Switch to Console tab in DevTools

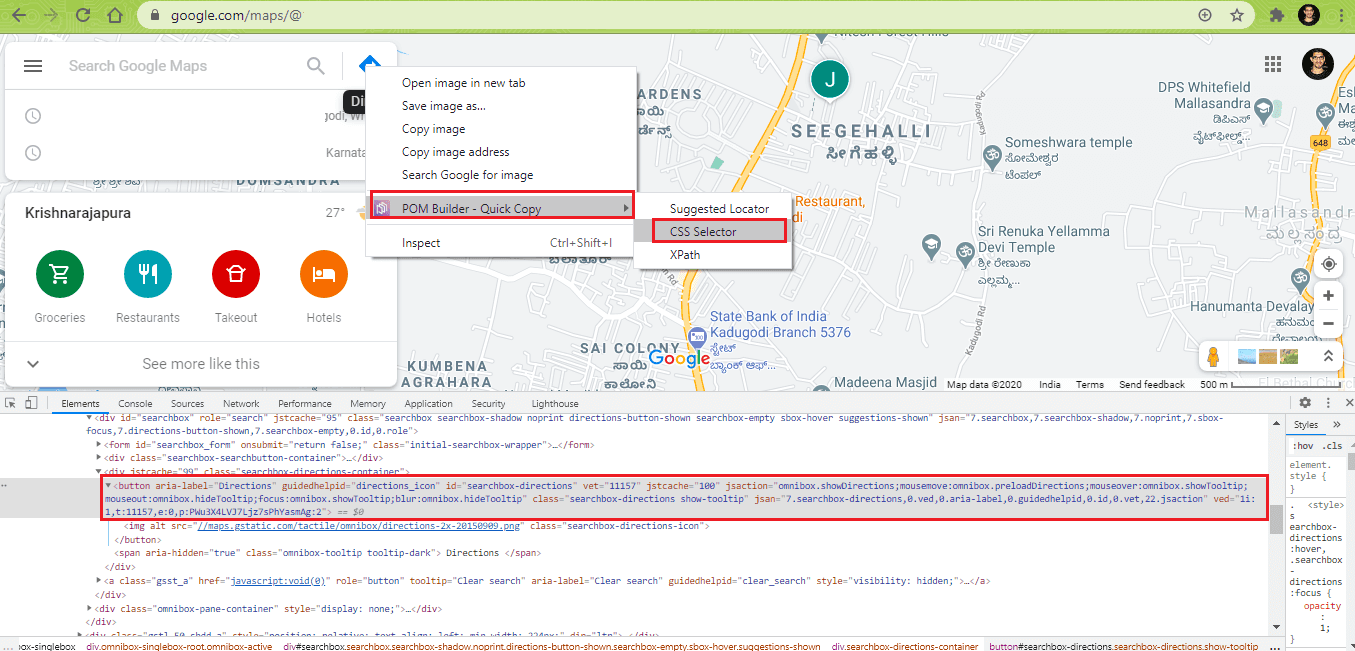135,404
